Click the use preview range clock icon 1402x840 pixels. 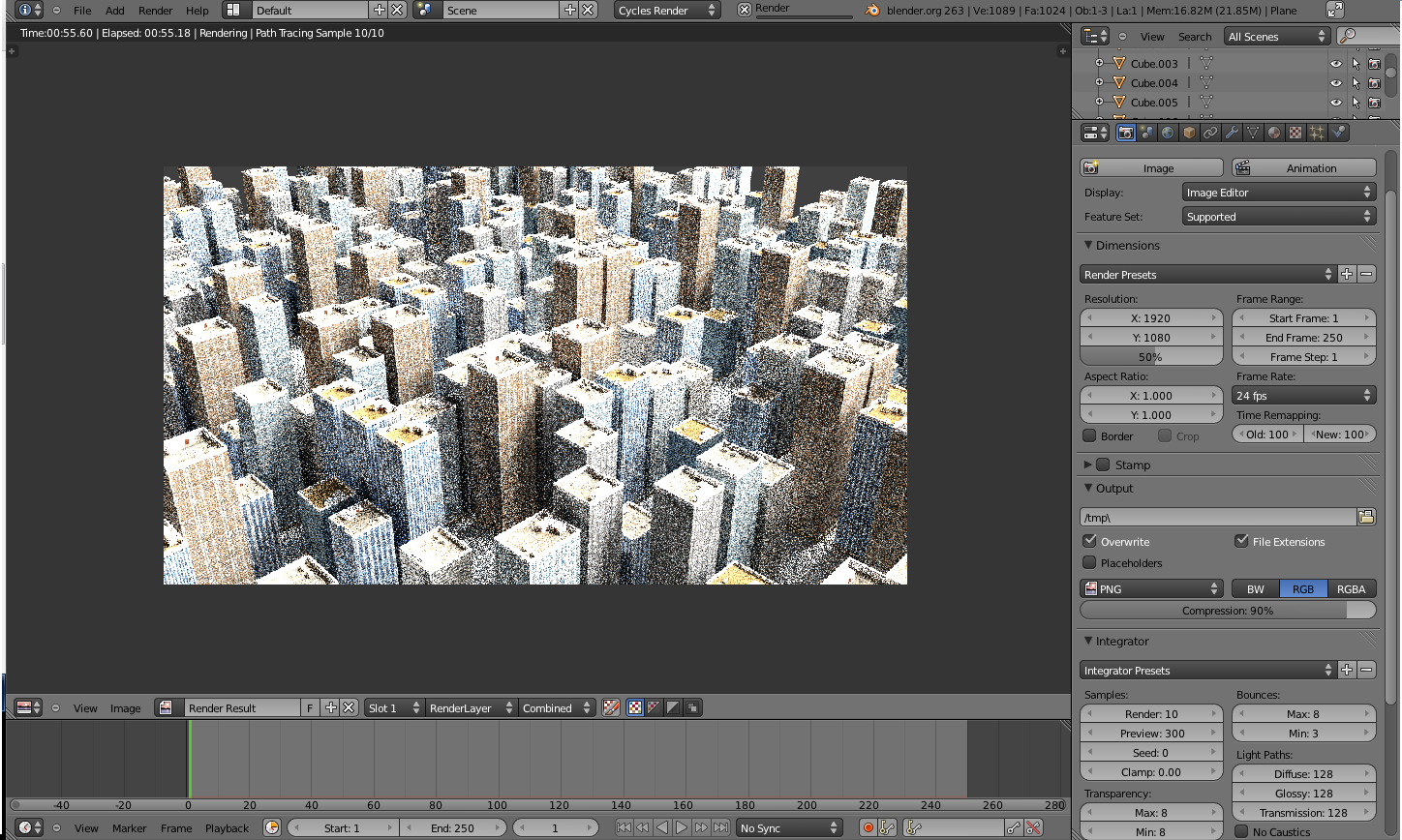[x=272, y=827]
